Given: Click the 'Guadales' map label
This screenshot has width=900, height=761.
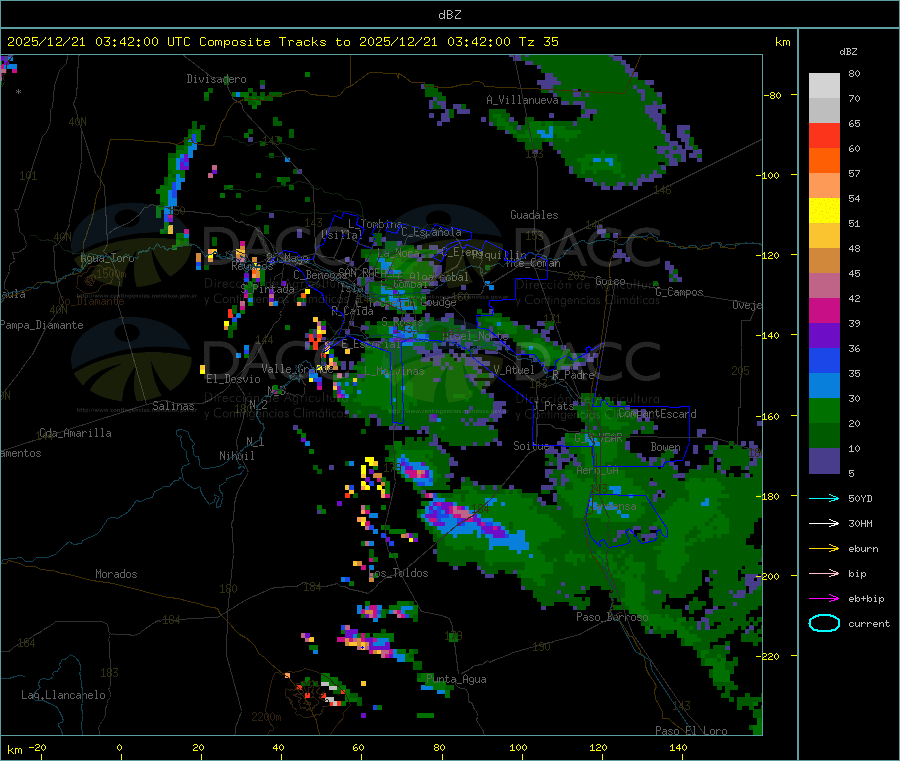Looking at the screenshot, I should pos(534,215).
